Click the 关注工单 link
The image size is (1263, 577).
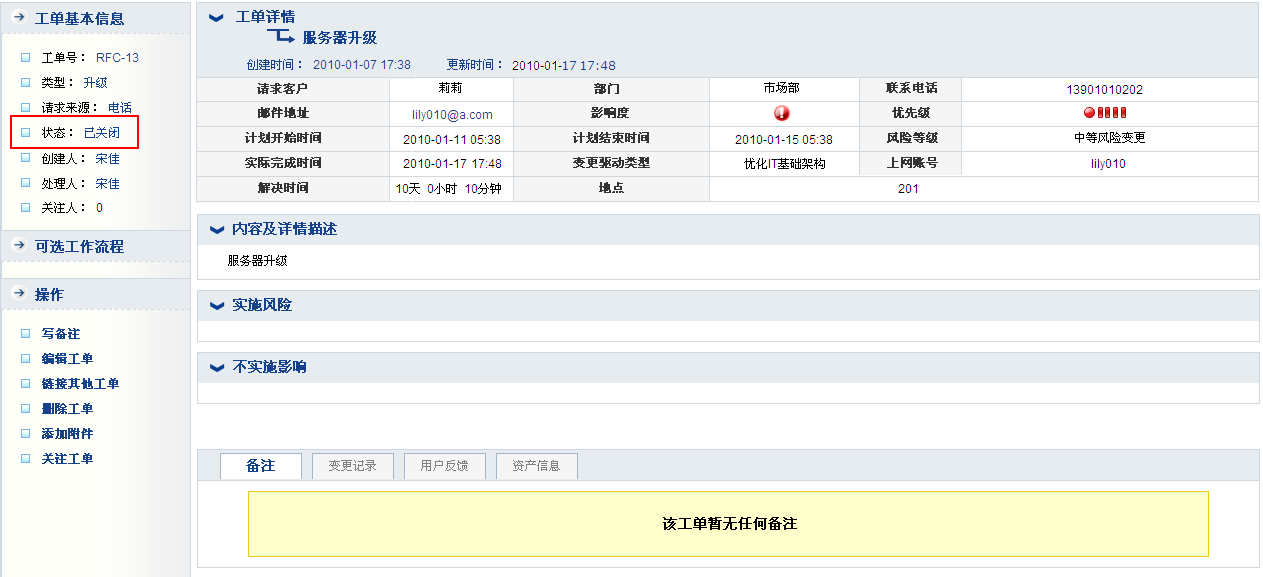(x=67, y=459)
